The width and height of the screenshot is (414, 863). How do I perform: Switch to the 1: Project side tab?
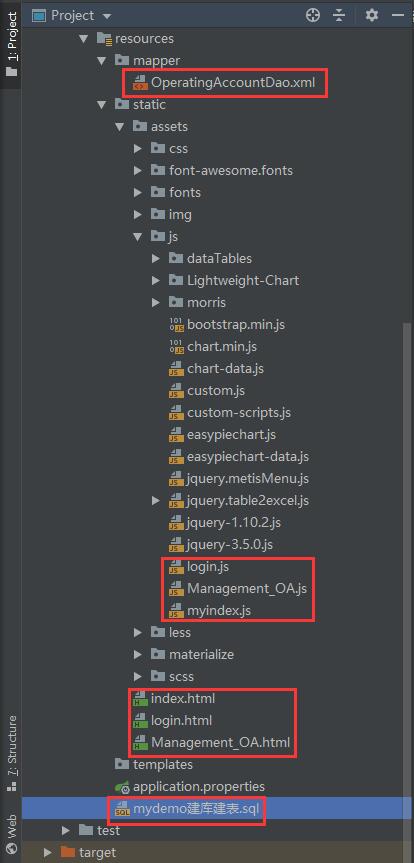point(11,43)
